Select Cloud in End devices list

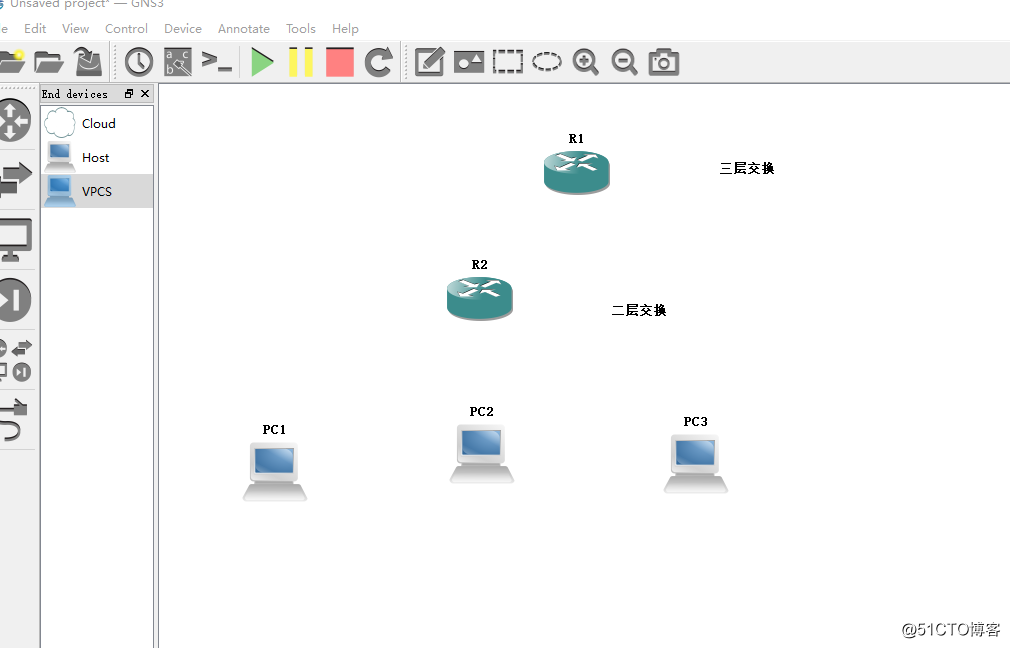click(x=97, y=124)
